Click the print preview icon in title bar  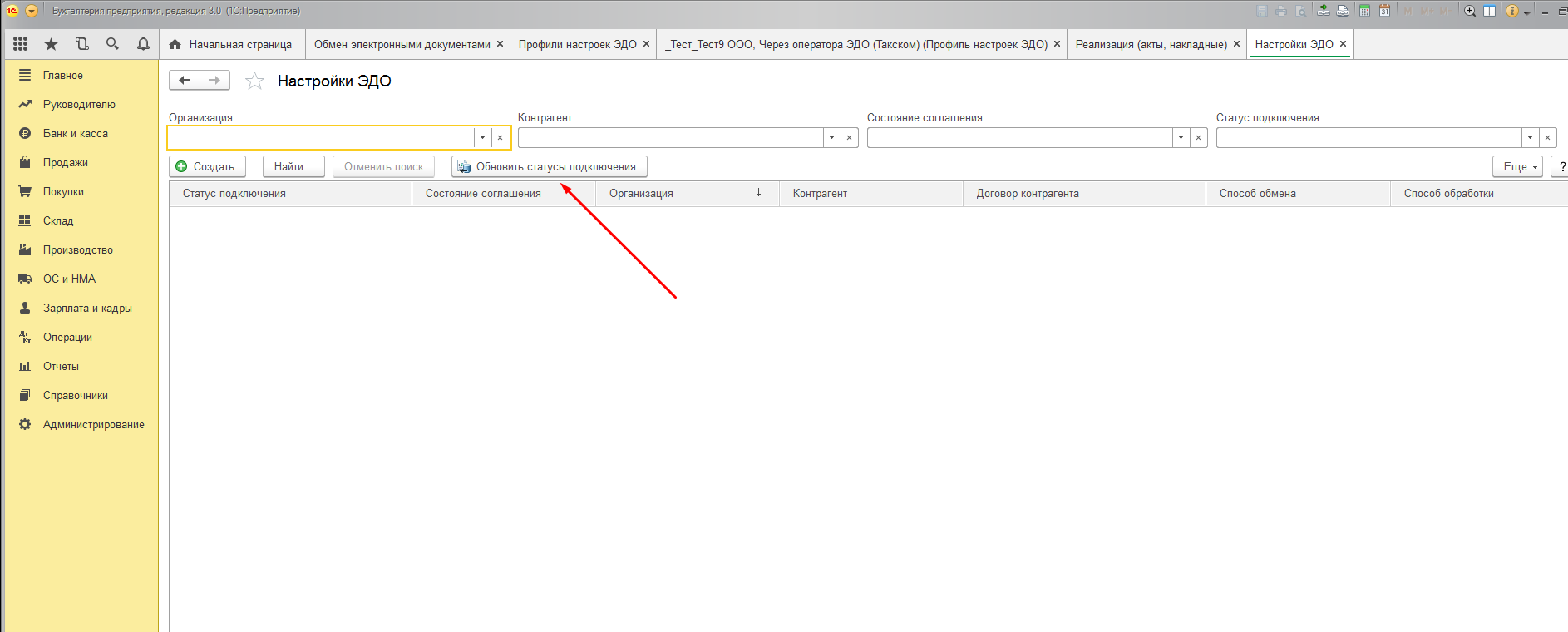[1300, 11]
